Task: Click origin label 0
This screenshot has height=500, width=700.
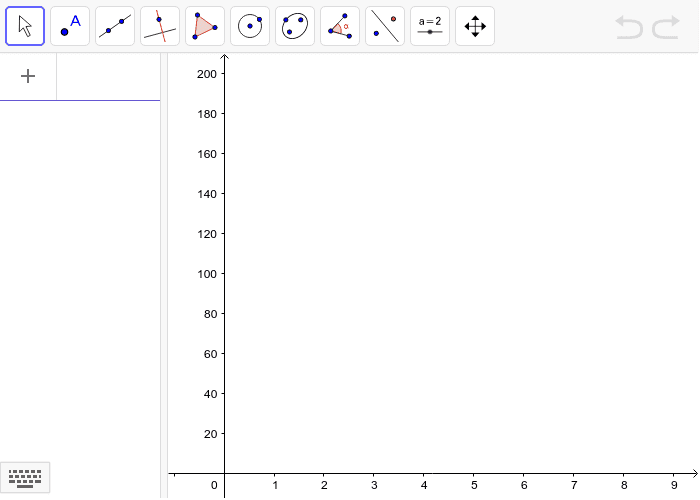Action: point(214,485)
